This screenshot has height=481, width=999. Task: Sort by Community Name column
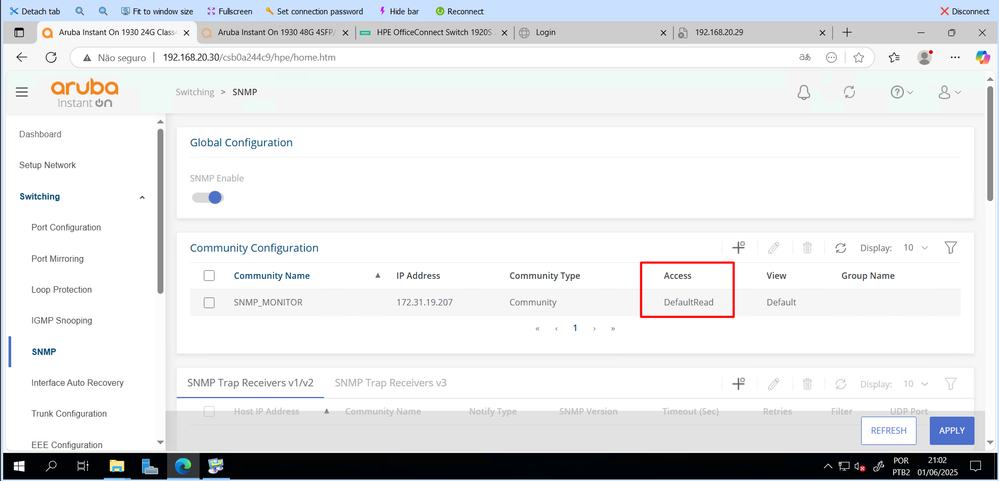[x=272, y=276]
